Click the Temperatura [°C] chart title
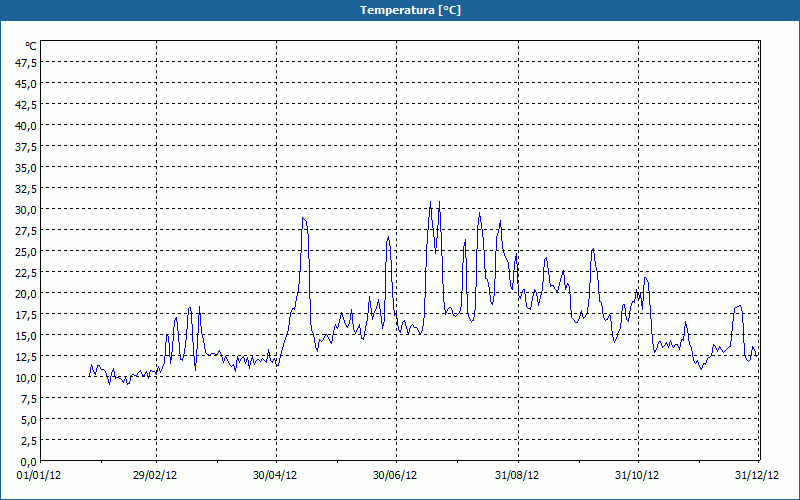The width and height of the screenshot is (800, 500). 410,10
